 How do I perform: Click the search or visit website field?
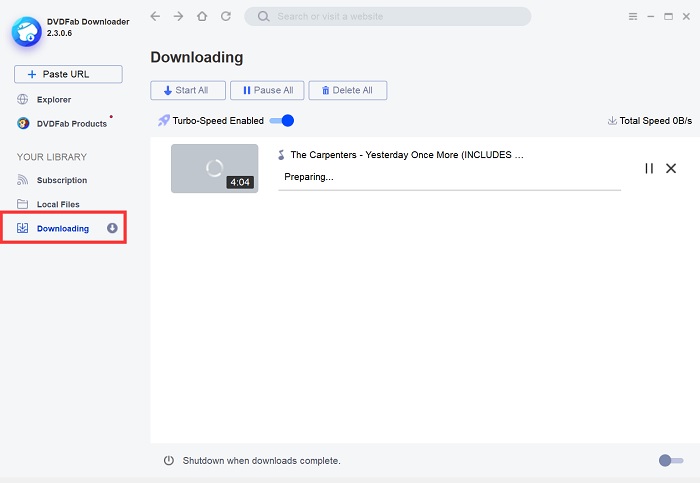click(x=388, y=17)
